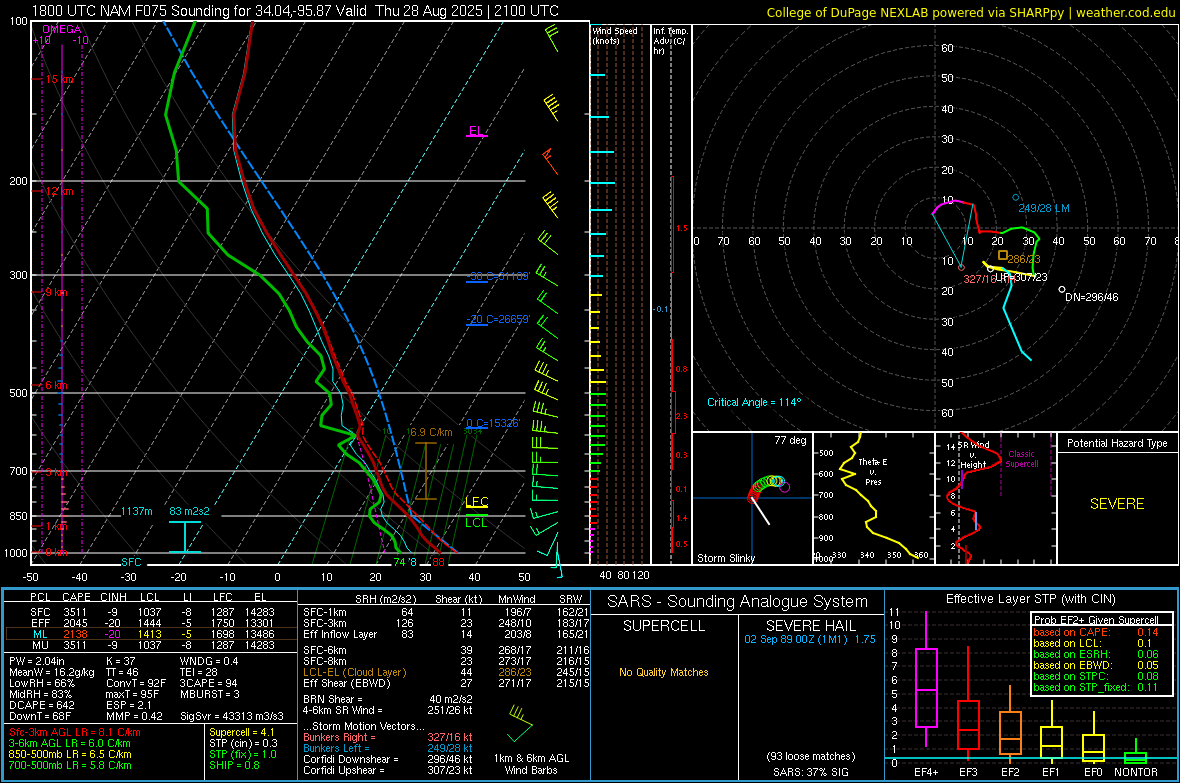Click the blue 'Bunkers Left =' storm motion line
The width and height of the screenshot is (1180, 783).
pos(388,748)
